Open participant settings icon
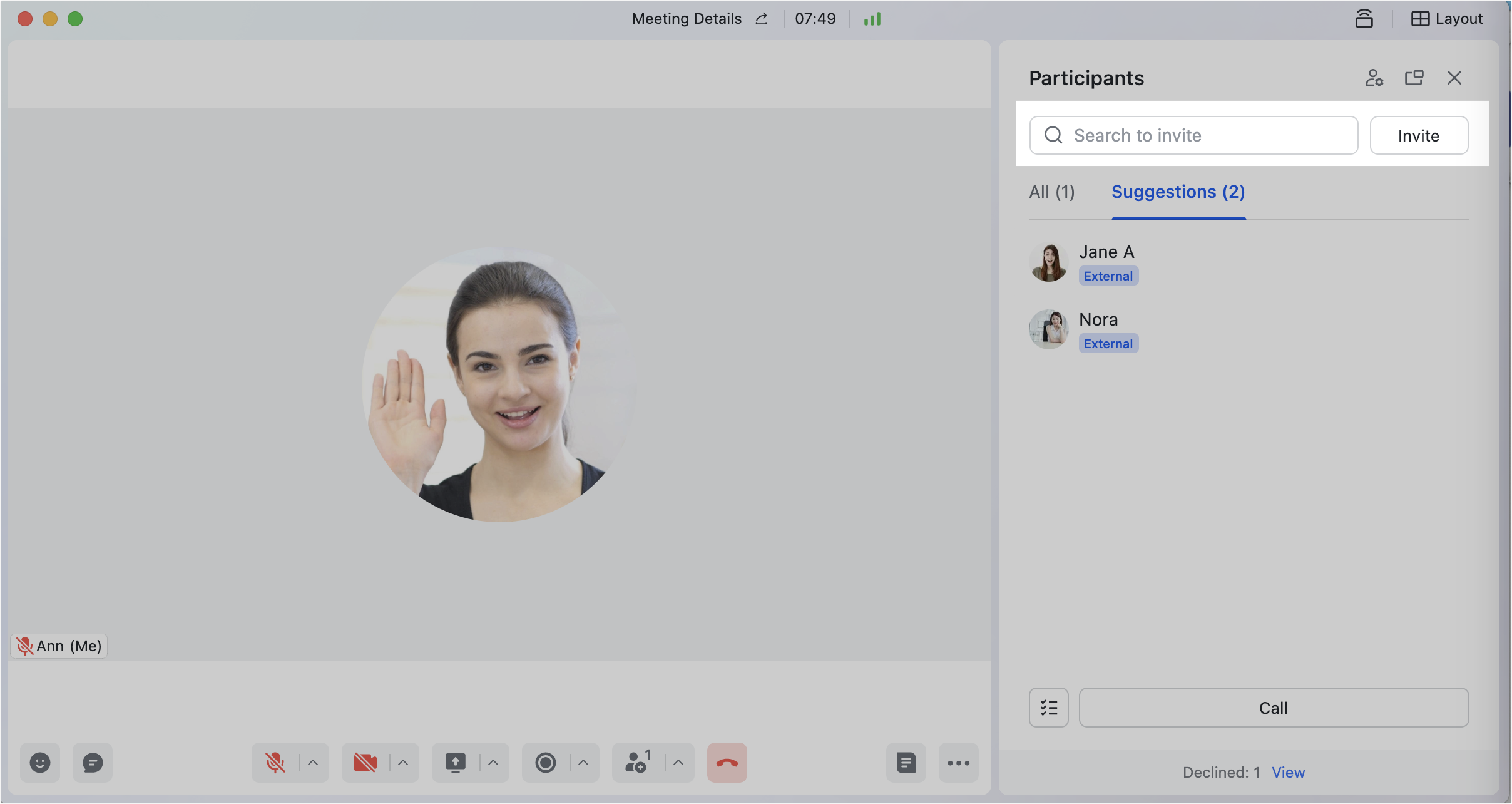Image resolution: width=1512 pixels, height=804 pixels. point(1374,78)
